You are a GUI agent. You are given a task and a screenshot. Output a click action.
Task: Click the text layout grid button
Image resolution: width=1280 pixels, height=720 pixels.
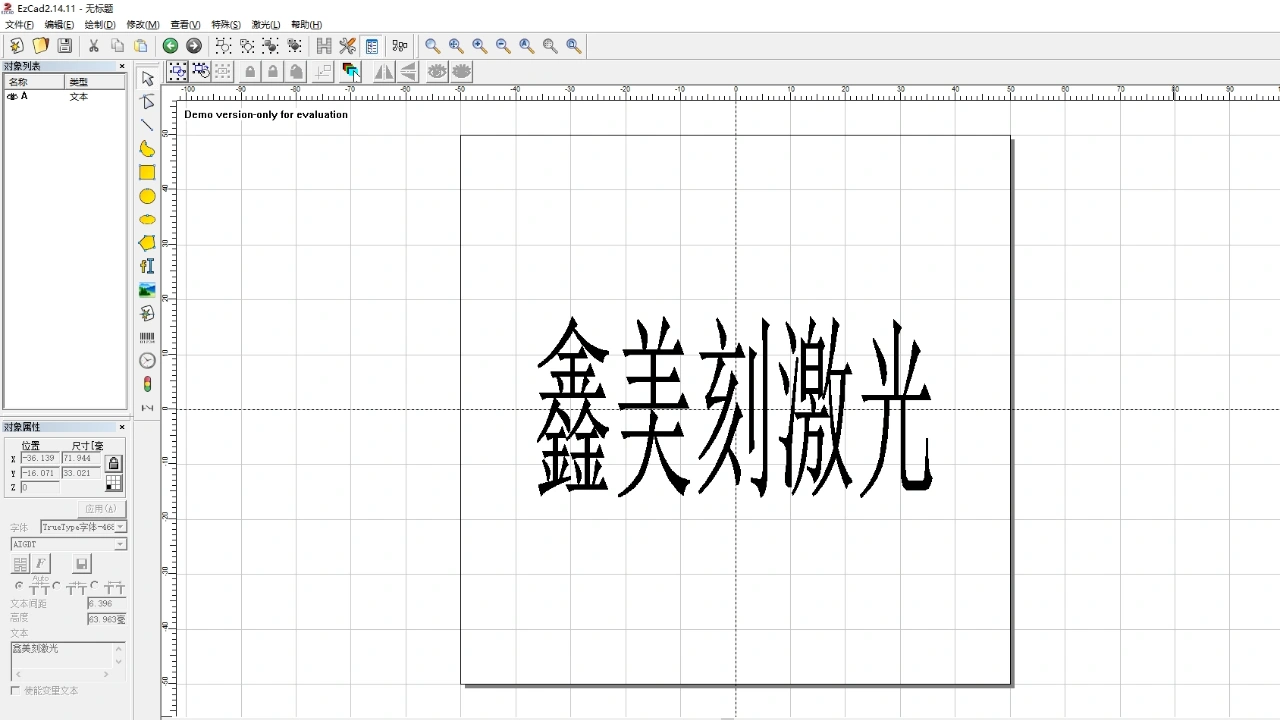click(x=20, y=564)
